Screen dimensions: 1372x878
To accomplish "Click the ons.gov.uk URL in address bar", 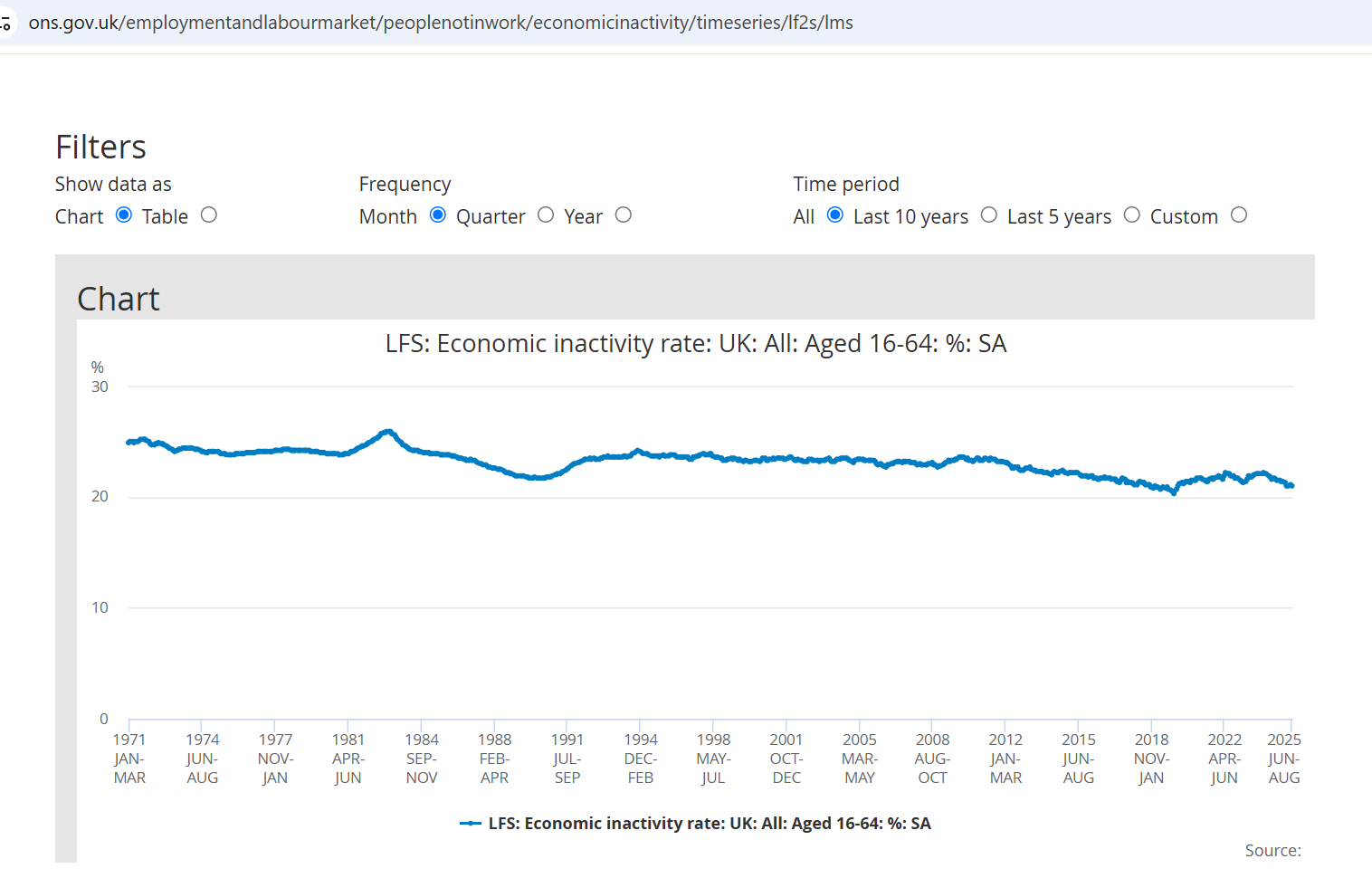I will [440, 23].
